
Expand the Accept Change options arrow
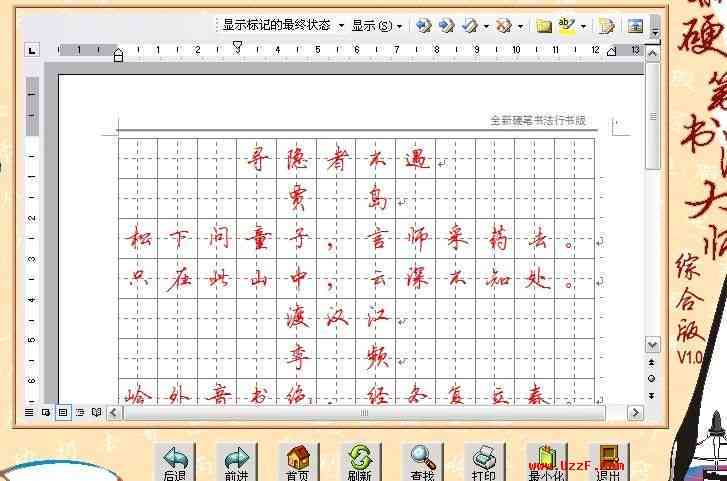pyautogui.click(x=486, y=26)
